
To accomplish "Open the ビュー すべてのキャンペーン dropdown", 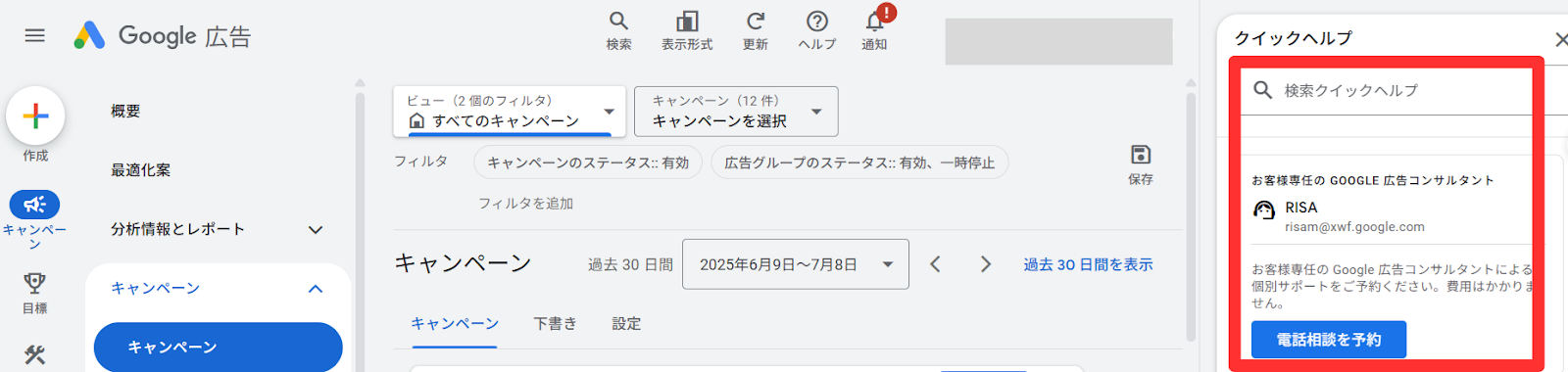I will click(510, 111).
